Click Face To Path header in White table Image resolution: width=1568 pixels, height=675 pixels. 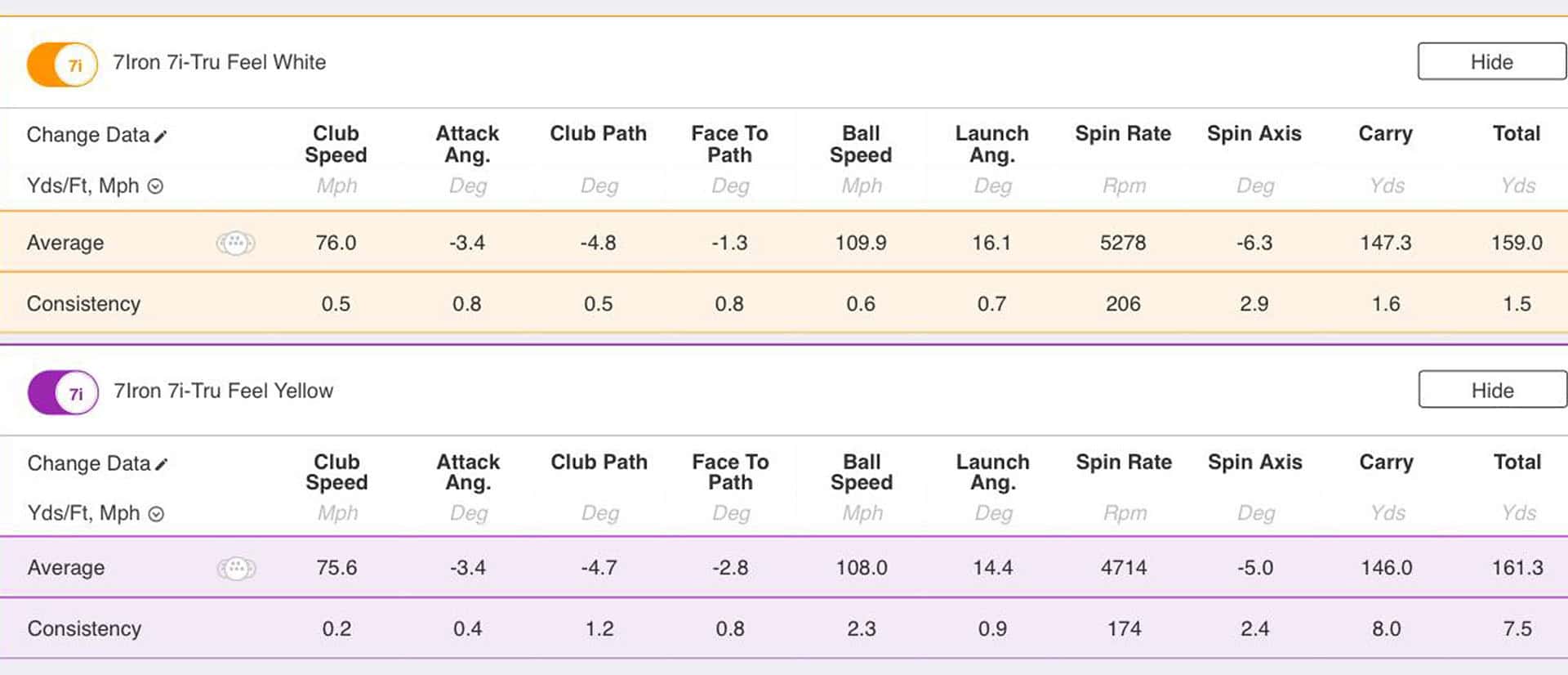pos(729,144)
